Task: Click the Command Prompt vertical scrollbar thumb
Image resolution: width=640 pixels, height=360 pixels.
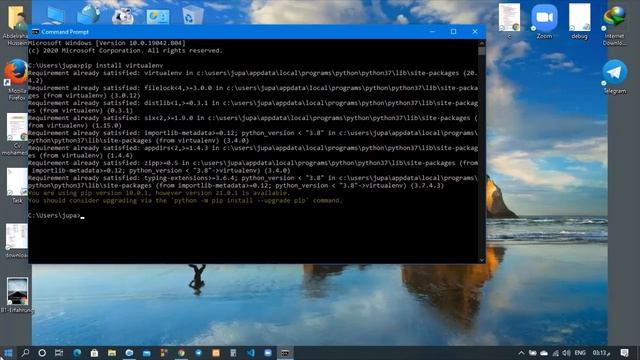Action: (482, 51)
